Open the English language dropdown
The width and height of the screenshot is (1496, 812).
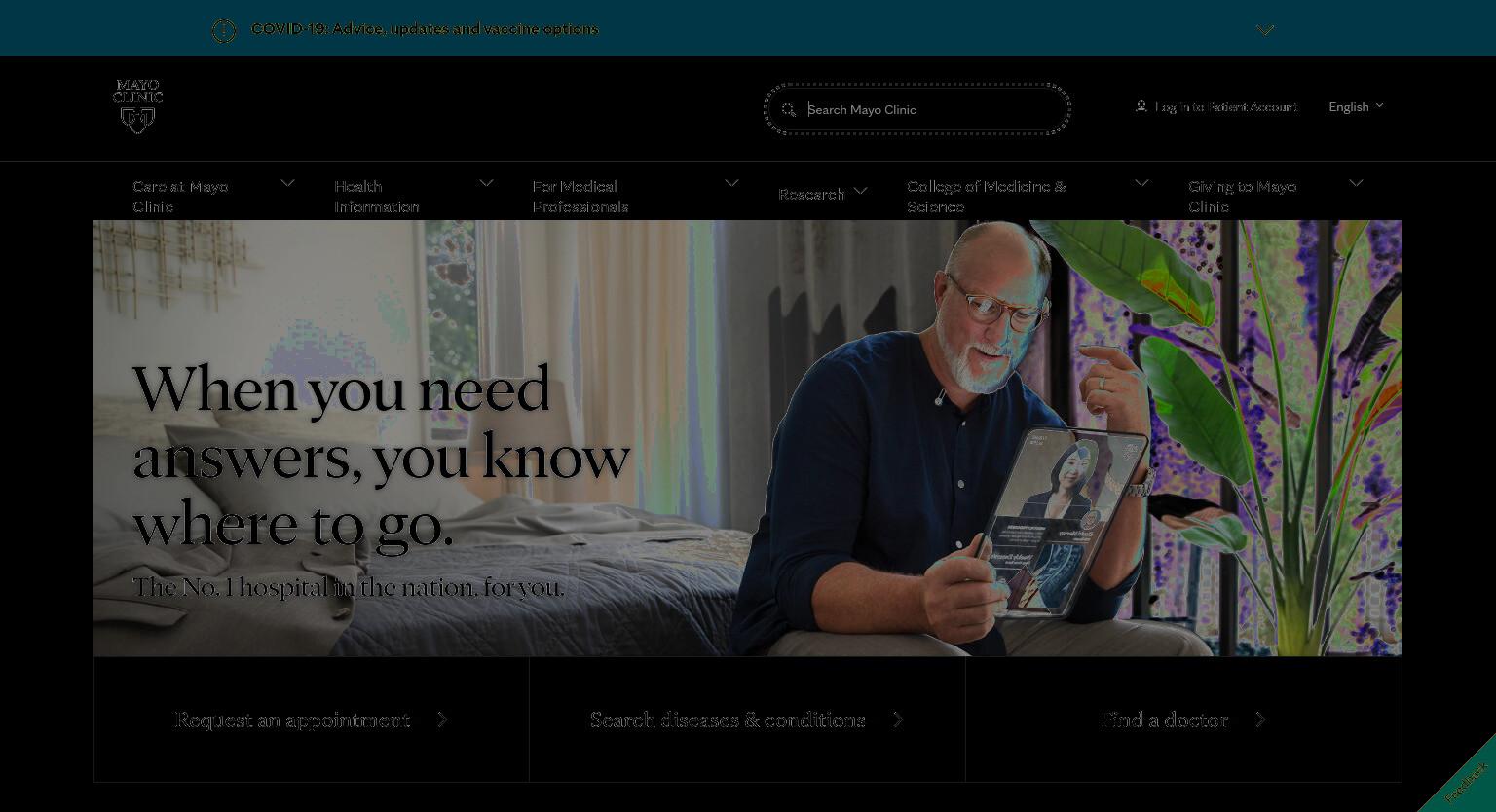click(x=1356, y=107)
